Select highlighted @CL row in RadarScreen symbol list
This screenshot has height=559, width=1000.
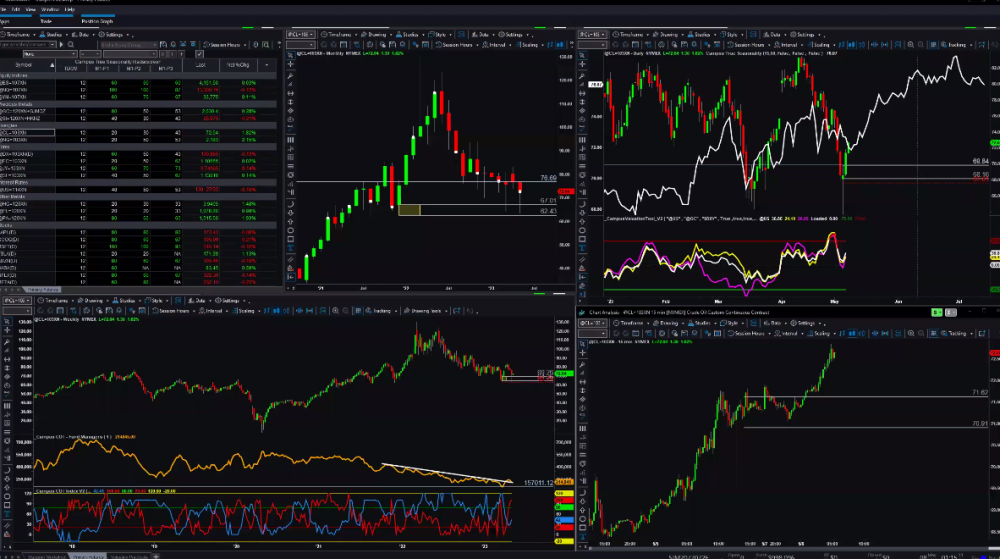pyautogui.click(x=27, y=133)
